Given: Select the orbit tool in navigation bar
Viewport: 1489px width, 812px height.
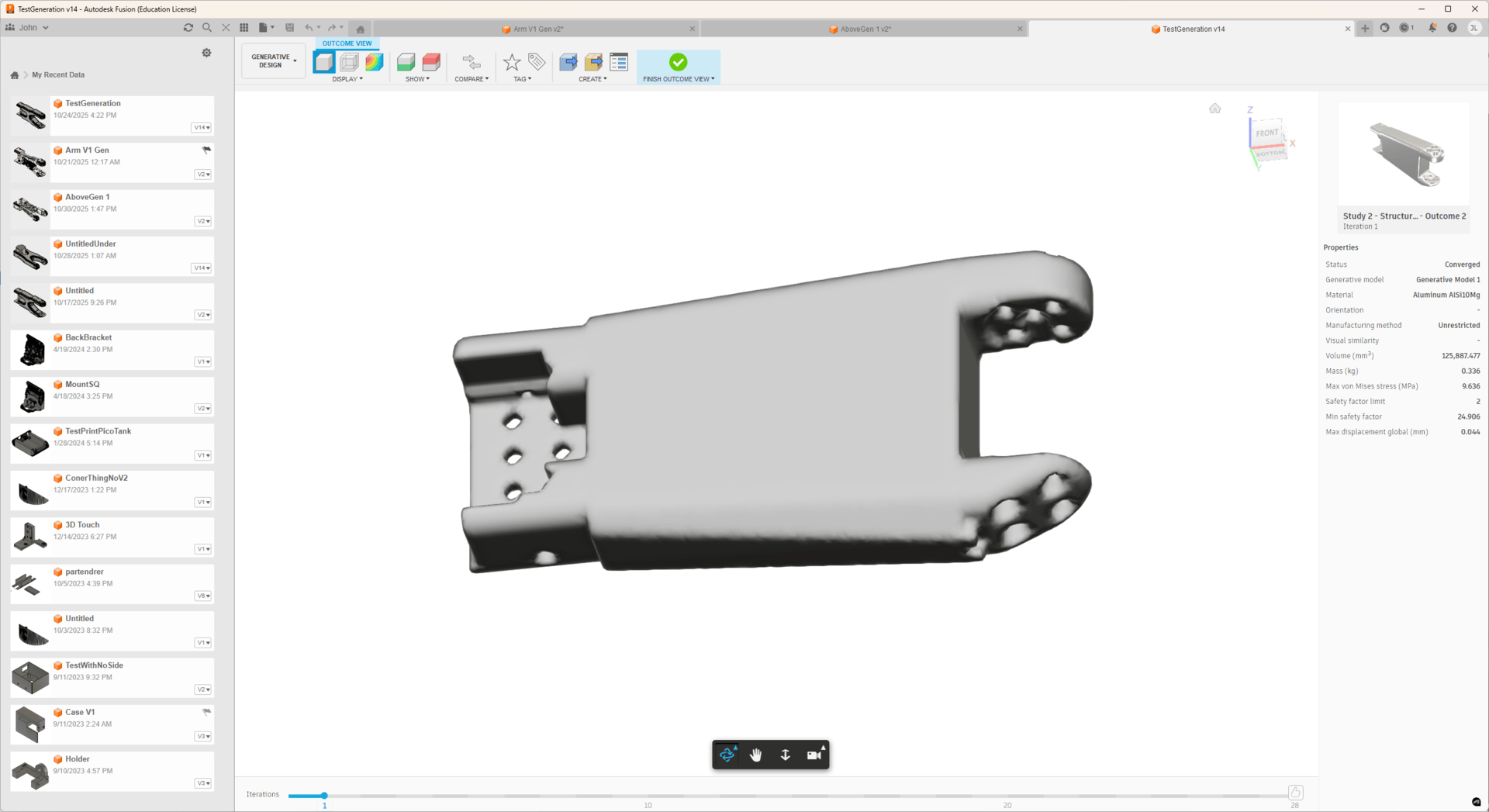Looking at the screenshot, I should point(727,755).
